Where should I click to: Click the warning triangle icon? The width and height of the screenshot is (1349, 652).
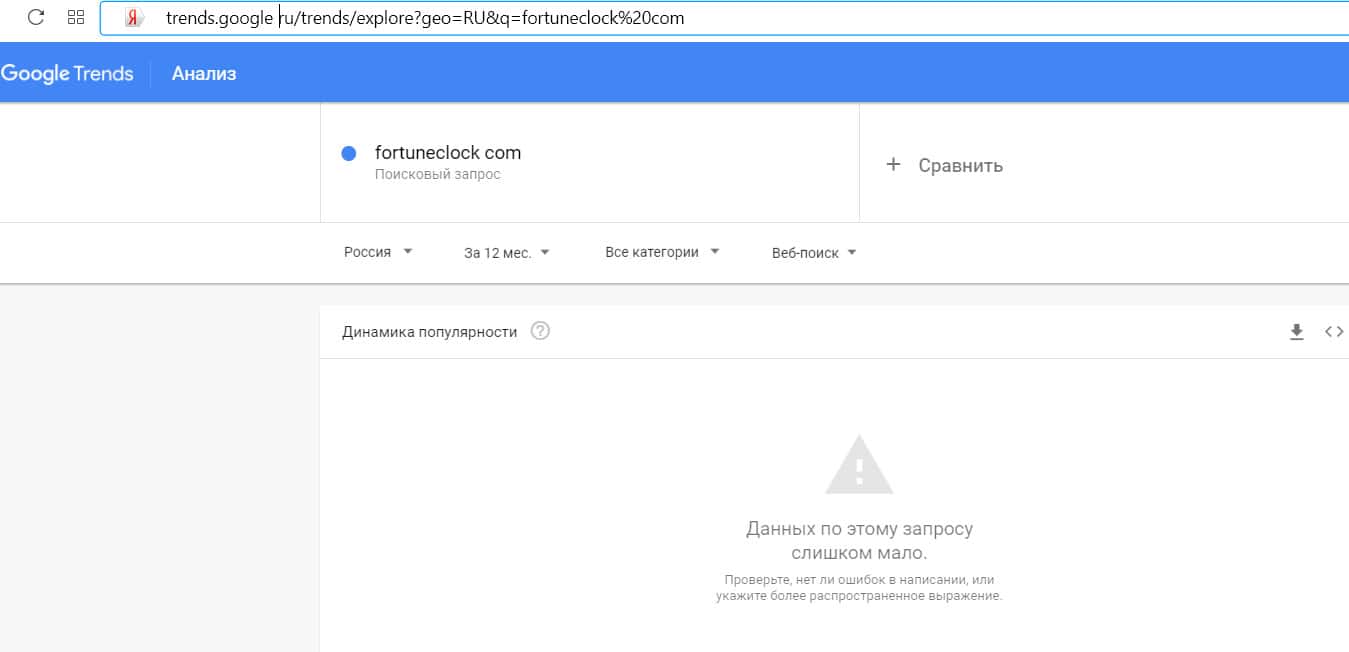click(858, 465)
